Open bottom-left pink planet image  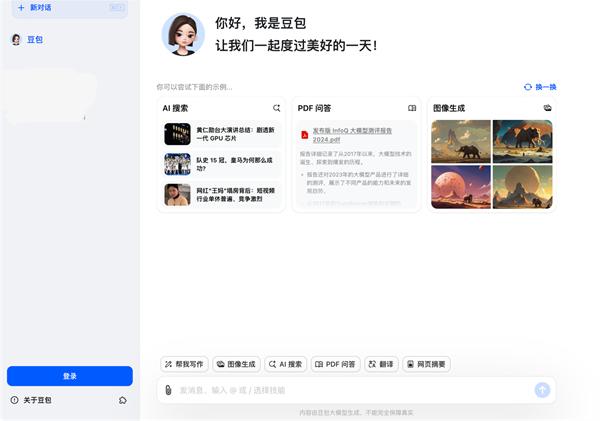point(461,187)
